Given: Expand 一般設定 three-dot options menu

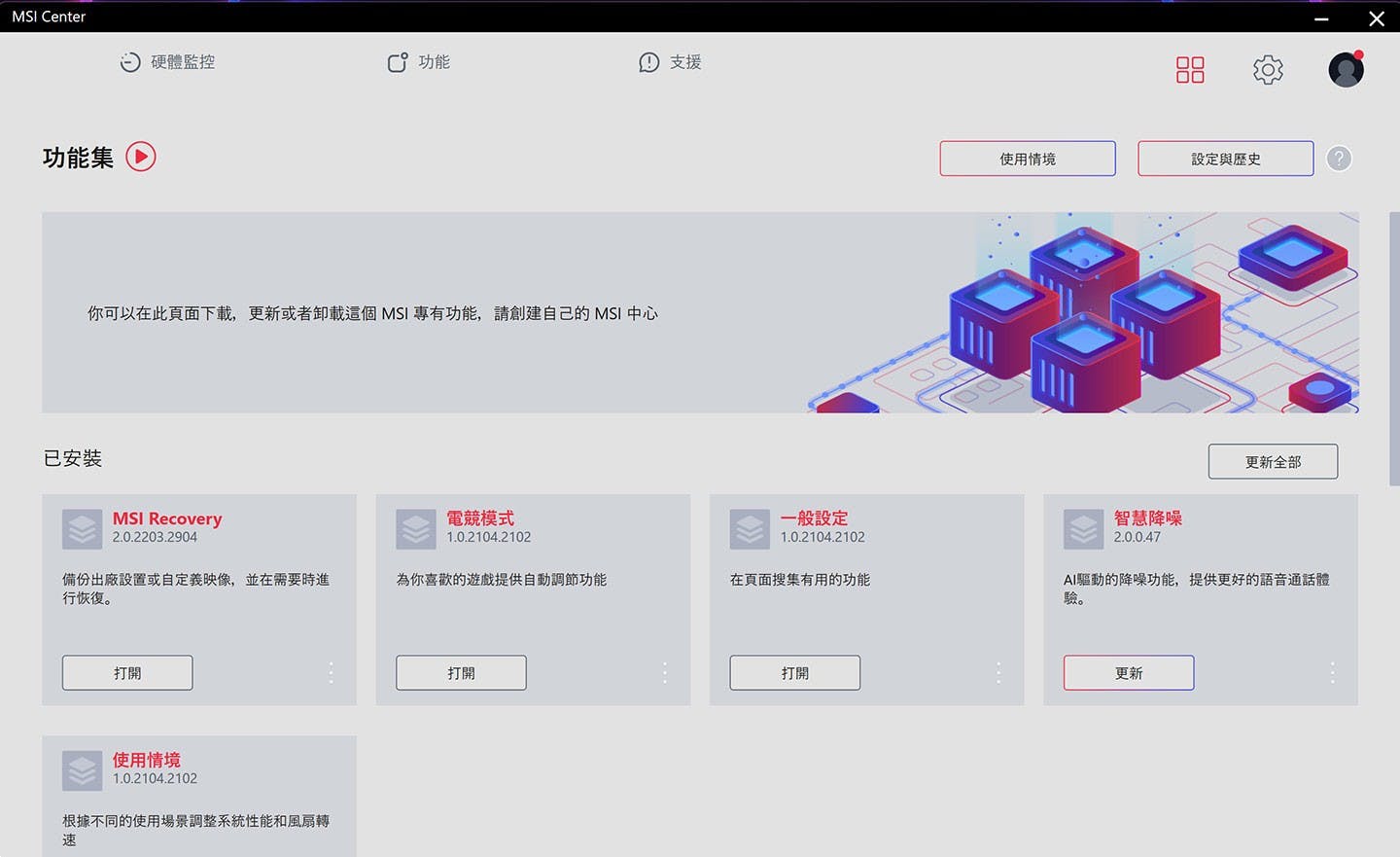Looking at the screenshot, I should click(997, 672).
